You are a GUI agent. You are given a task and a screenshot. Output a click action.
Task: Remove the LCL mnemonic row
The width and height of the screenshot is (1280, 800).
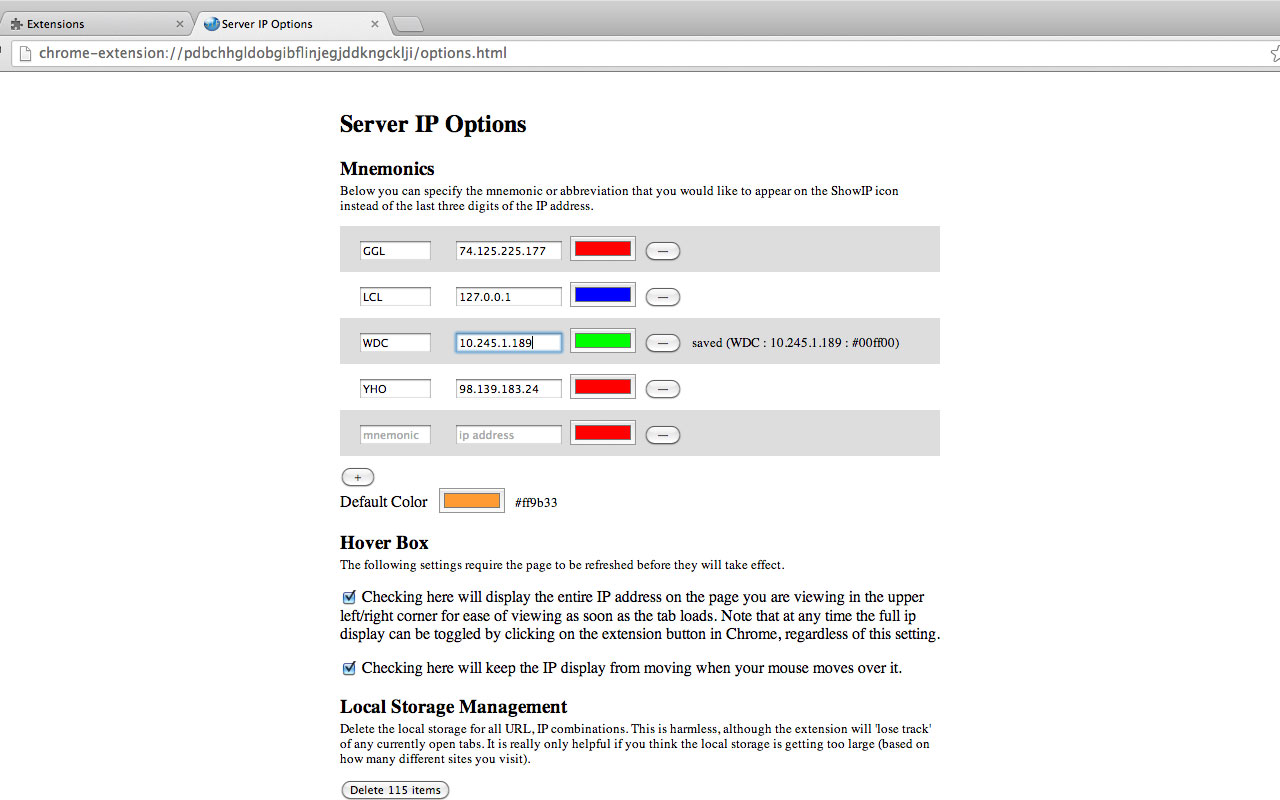(663, 297)
